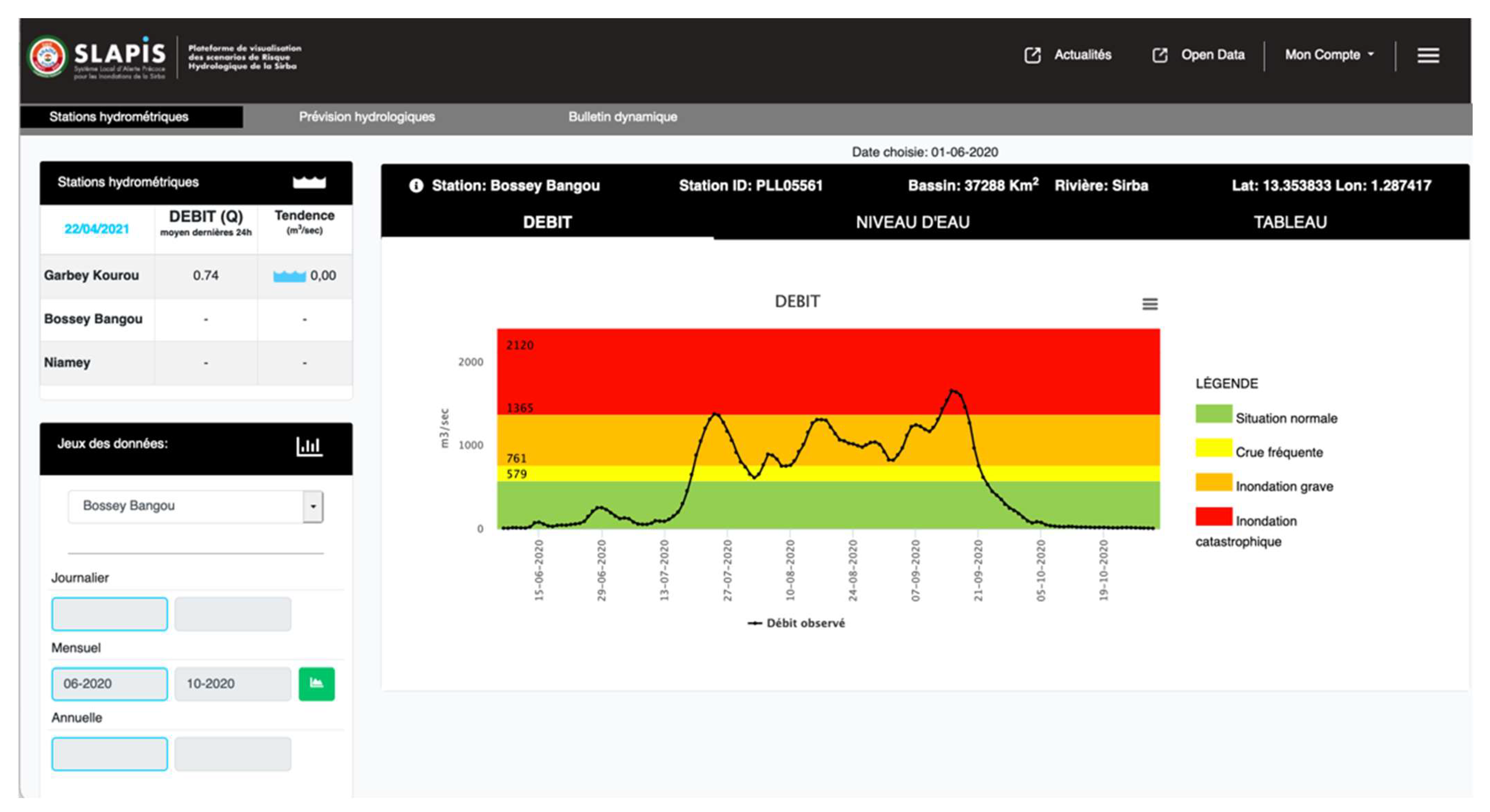Click the Actualités external link icon
The height and width of the screenshot is (812, 1490).
(1032, 55)
